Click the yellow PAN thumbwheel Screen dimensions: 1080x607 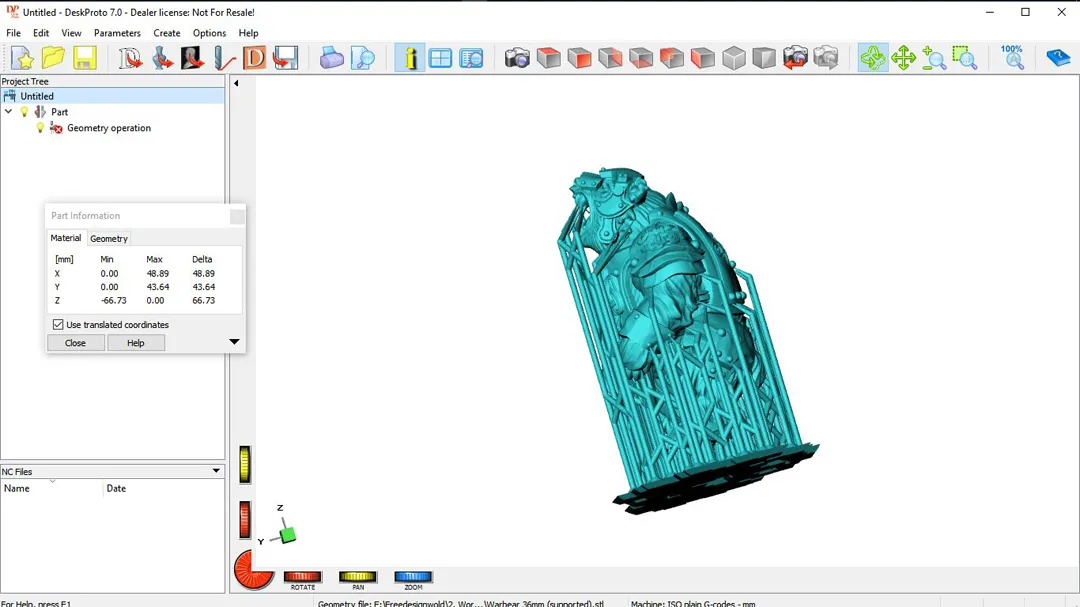click(x=358, y=577)
